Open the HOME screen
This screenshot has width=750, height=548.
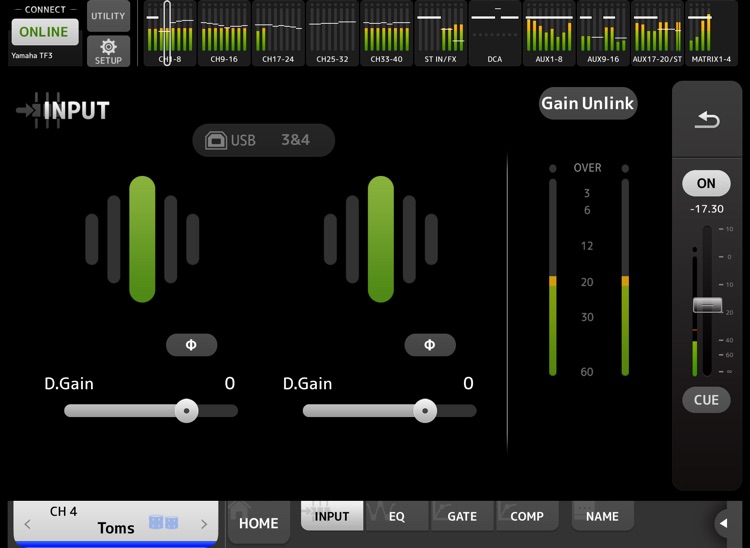[259, 522]
